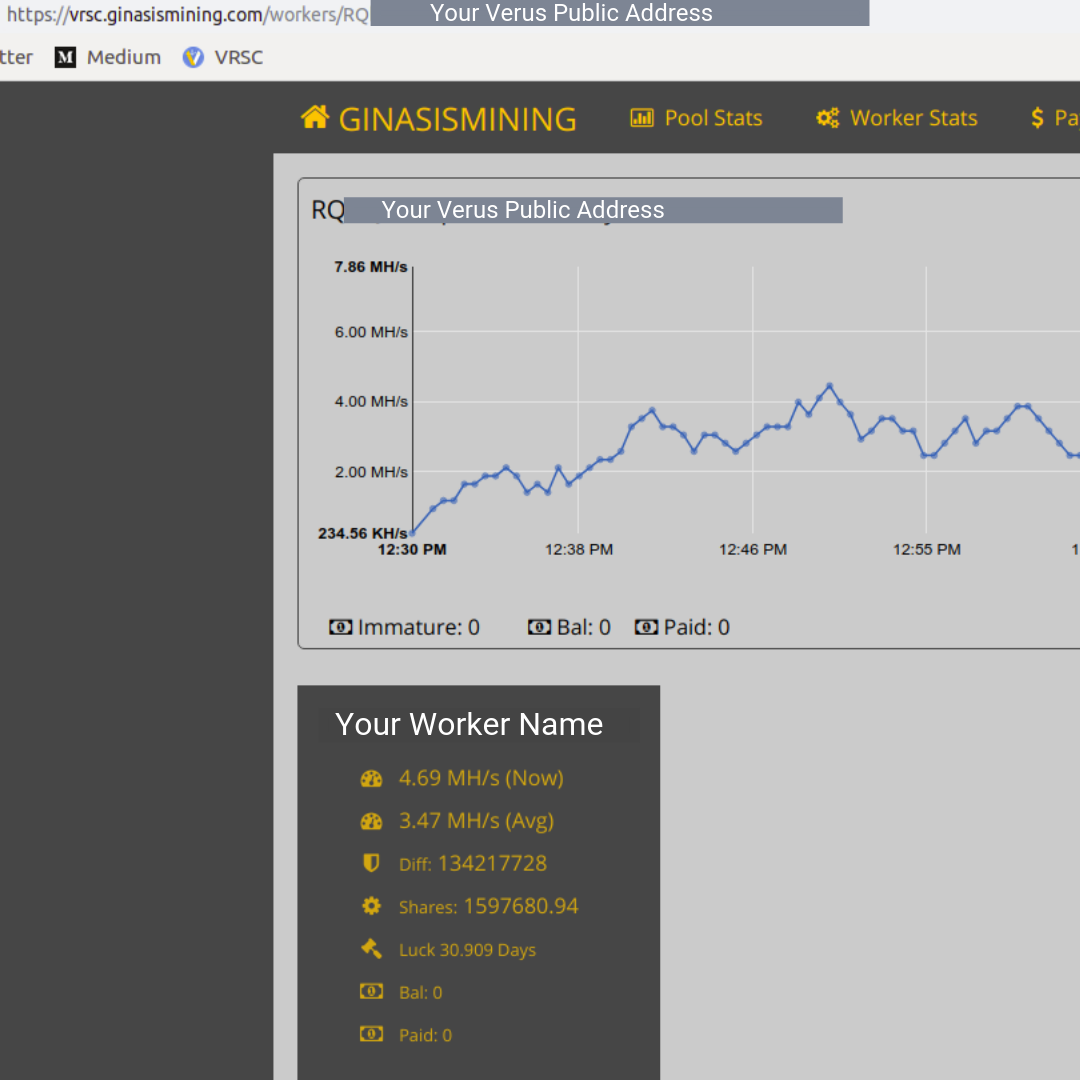This screenshot has width=1080, height=1080.
Task: Open the Worker Stats page
Action: (x=897, y=118)
